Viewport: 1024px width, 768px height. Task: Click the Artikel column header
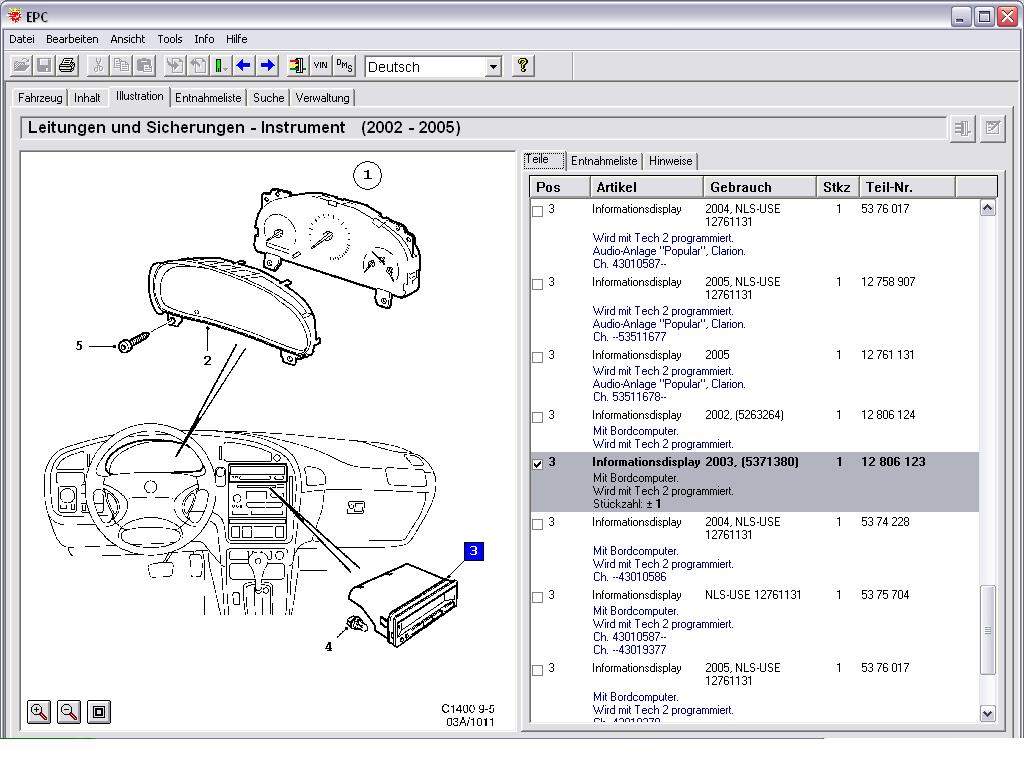click(x=647, y=187)
